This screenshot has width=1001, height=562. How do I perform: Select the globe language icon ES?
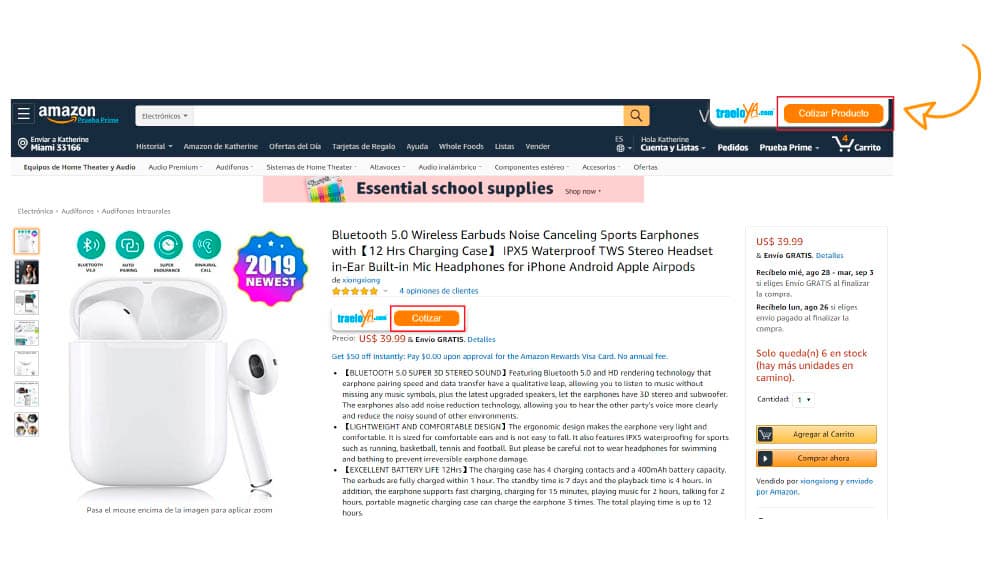[x=621, y=144]
